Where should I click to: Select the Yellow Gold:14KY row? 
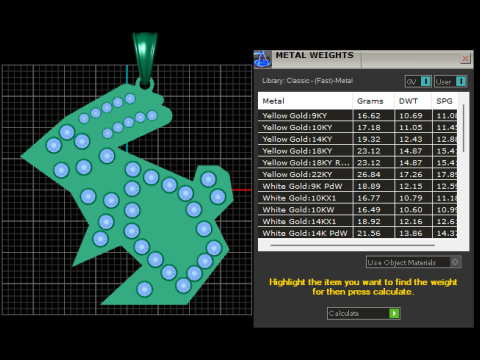point(357,139)
